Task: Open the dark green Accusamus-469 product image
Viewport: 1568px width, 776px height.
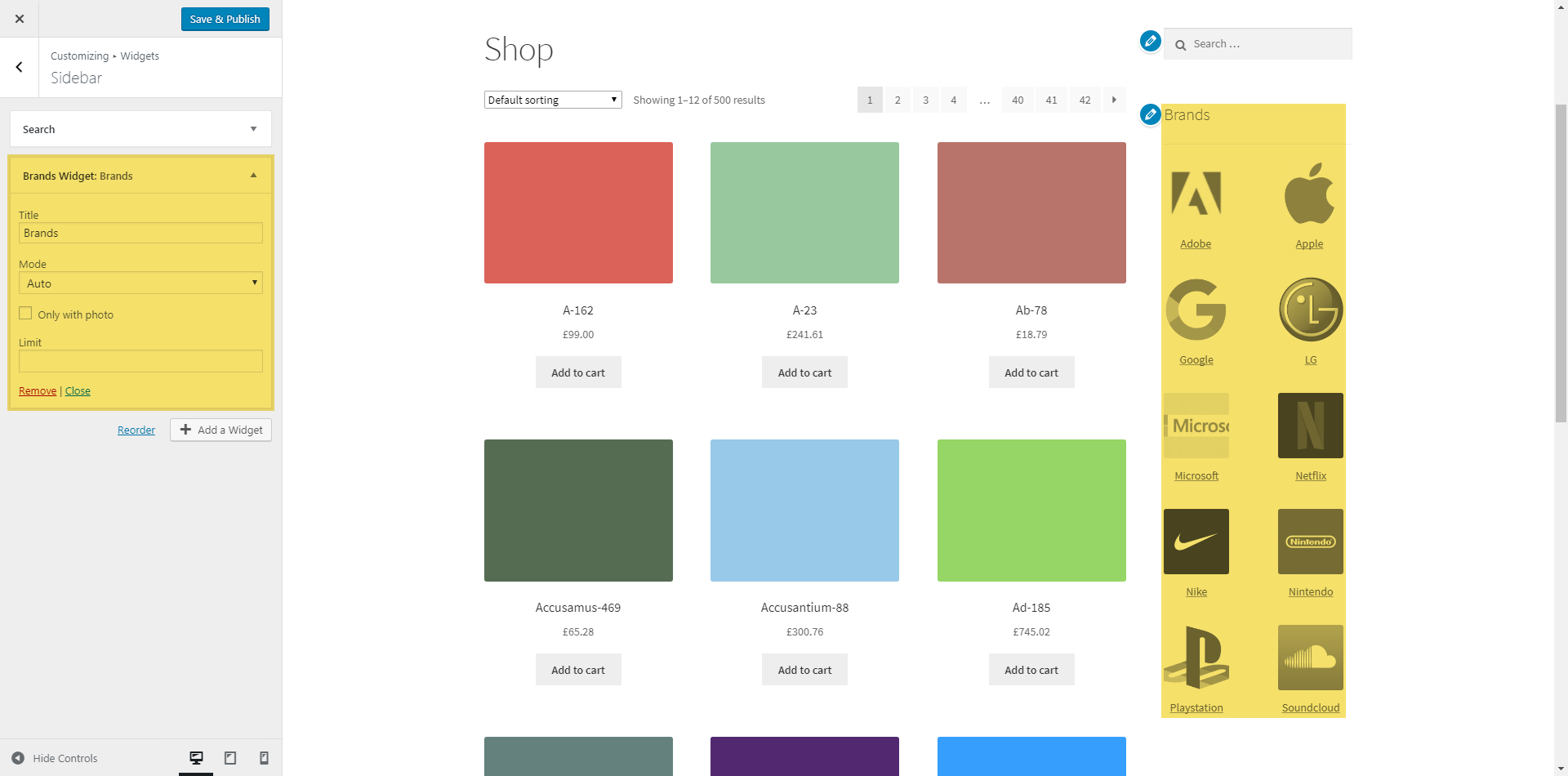Action: 578,511
